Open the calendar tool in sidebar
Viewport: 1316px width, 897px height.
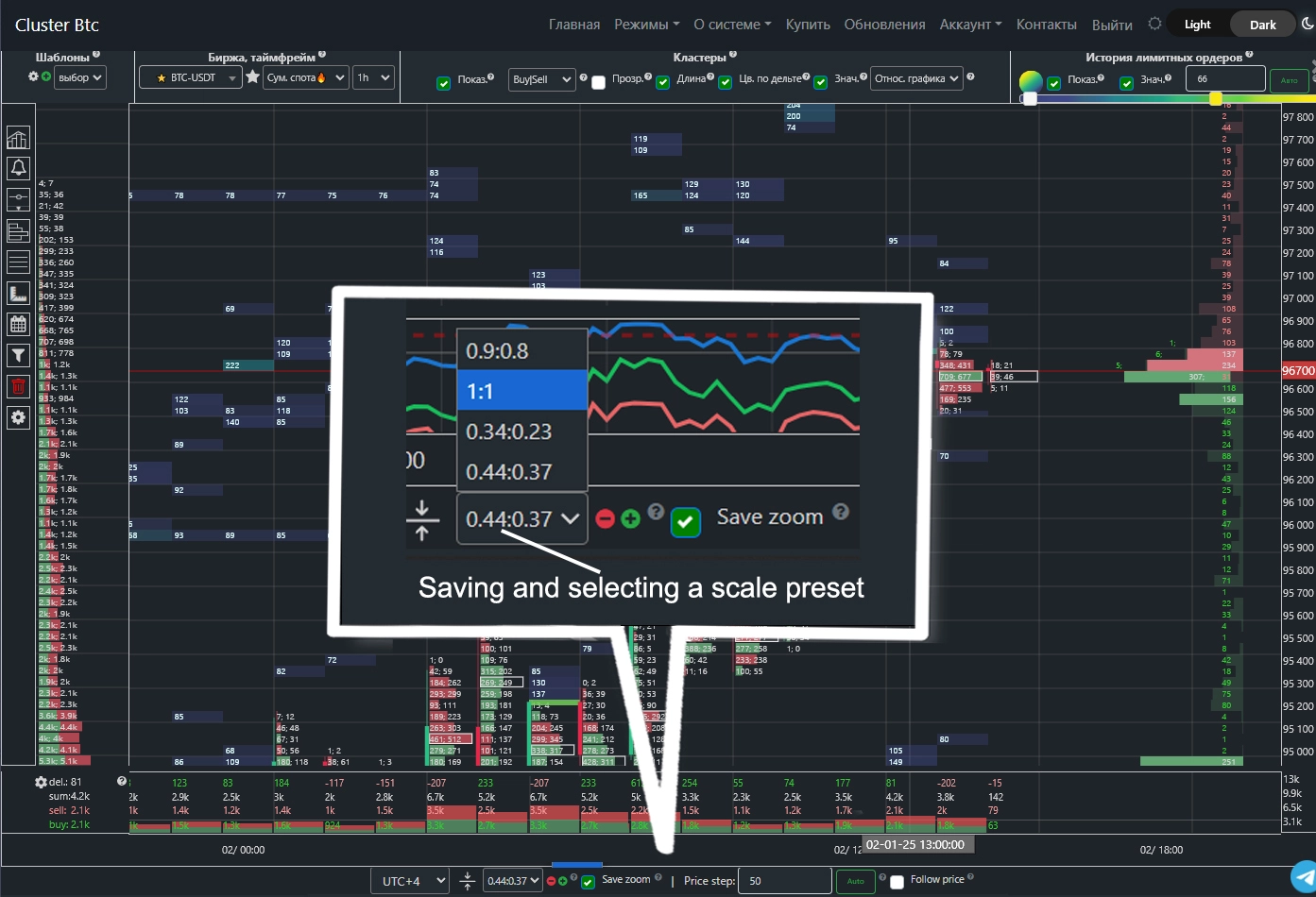coord(18,324)
